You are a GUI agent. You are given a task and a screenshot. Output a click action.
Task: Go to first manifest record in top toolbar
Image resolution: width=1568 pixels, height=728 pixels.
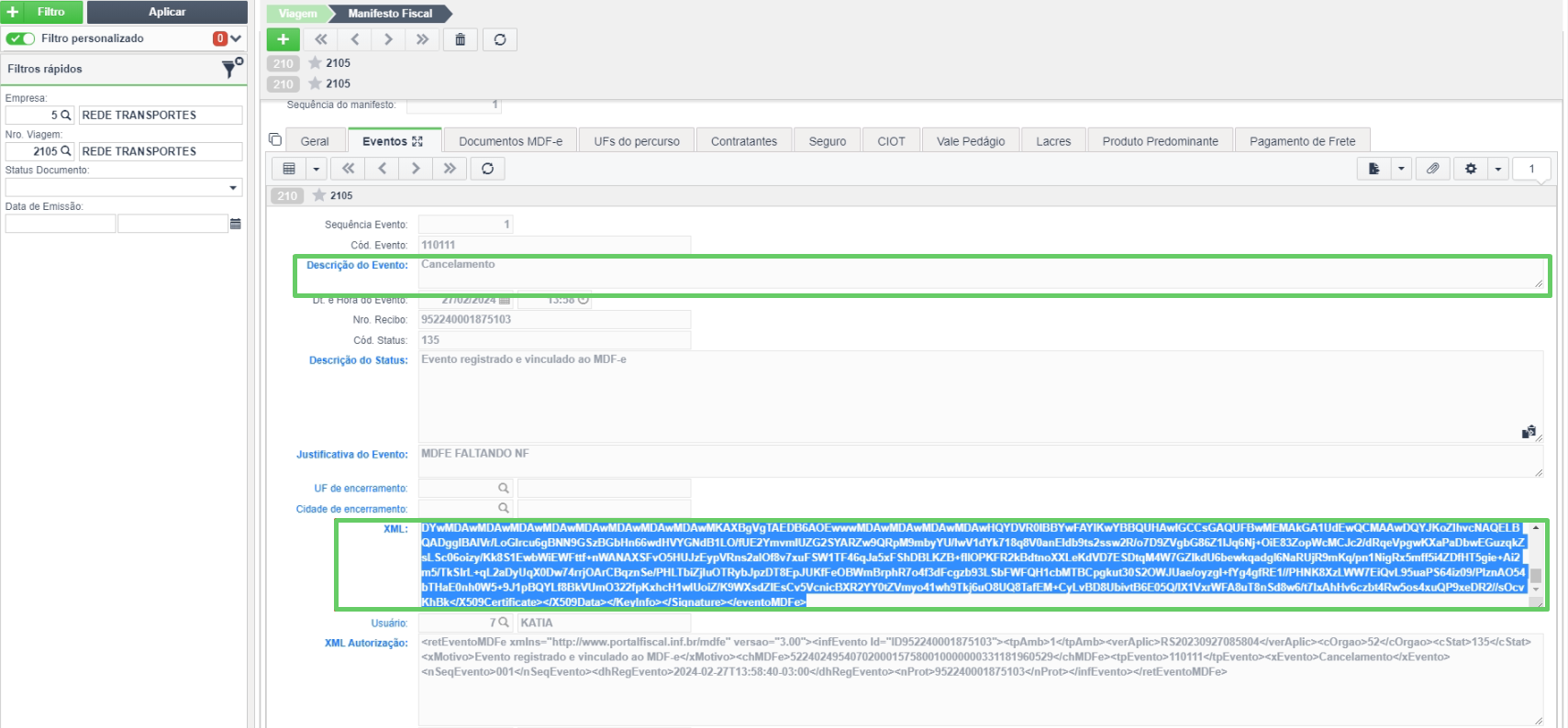click(x=320, y=39)
